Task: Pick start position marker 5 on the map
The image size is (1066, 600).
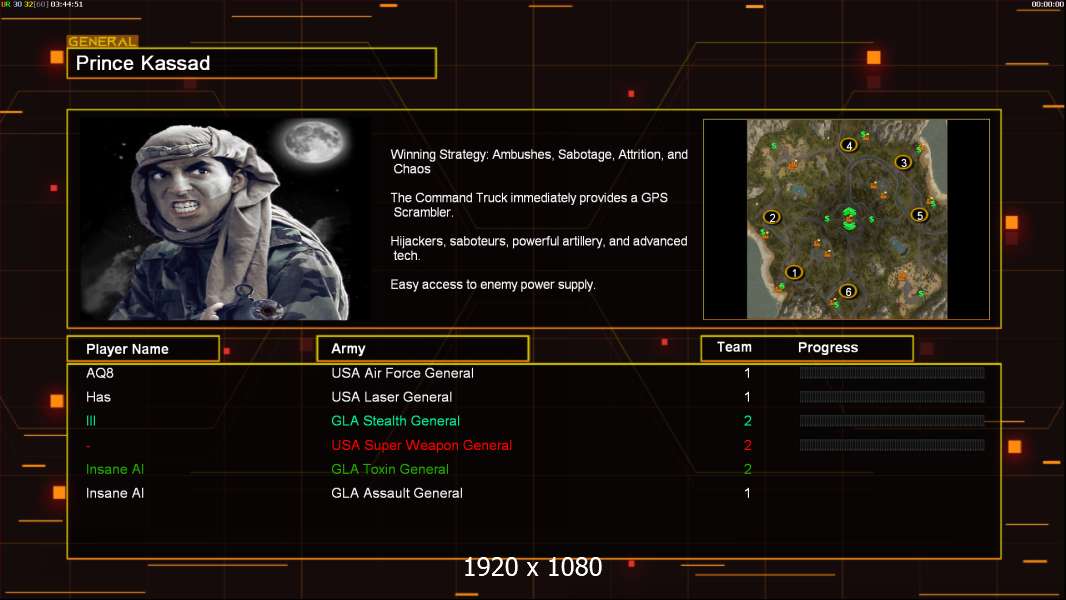Action: click(x=919, y=215)
